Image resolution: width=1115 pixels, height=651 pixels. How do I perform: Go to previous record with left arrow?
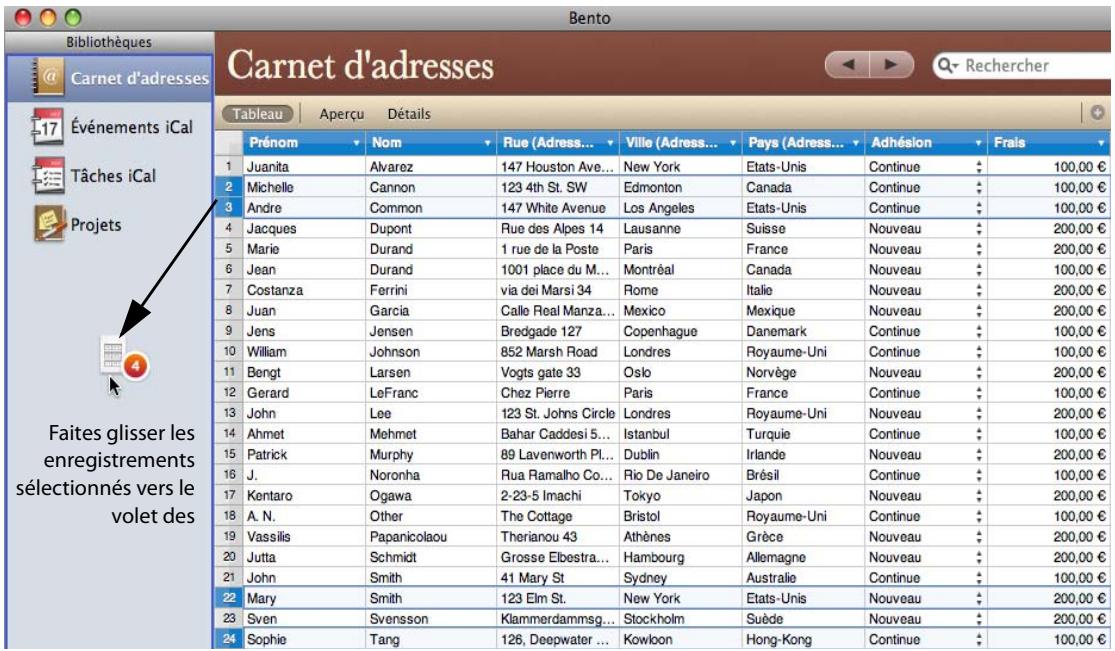tap(847, 65)
